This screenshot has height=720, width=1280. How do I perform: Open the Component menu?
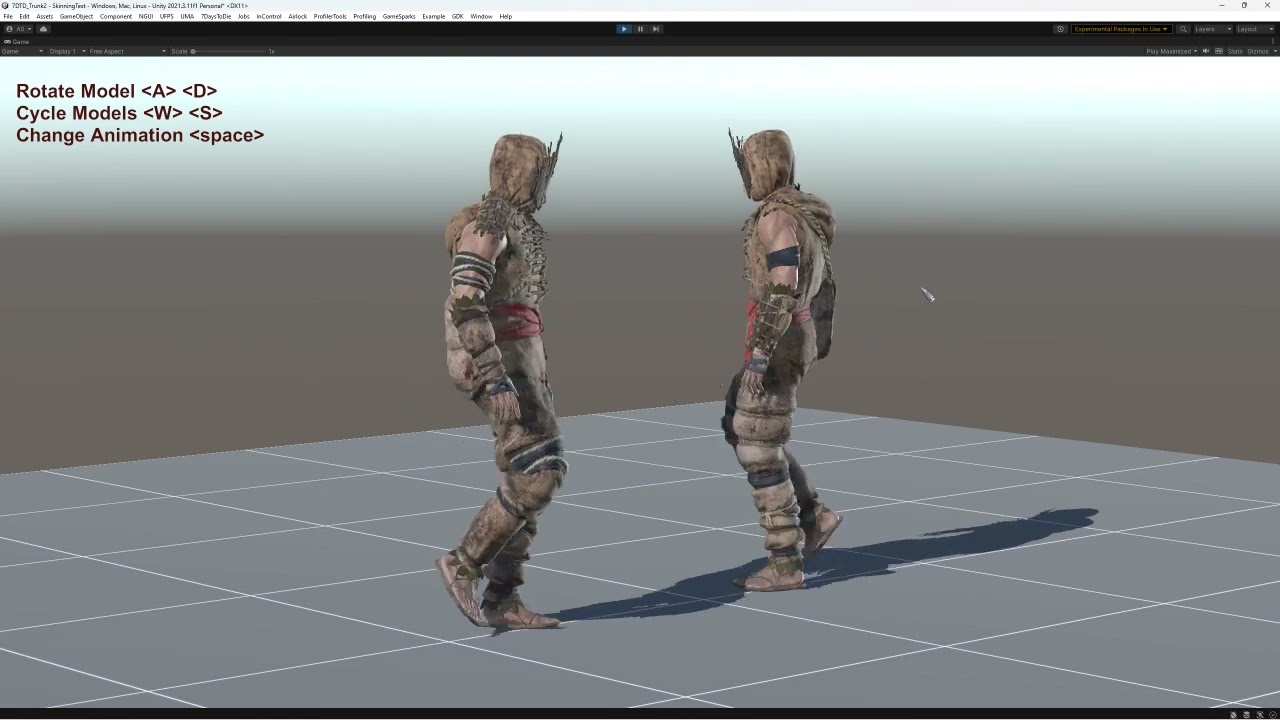[x=116, y=17]
